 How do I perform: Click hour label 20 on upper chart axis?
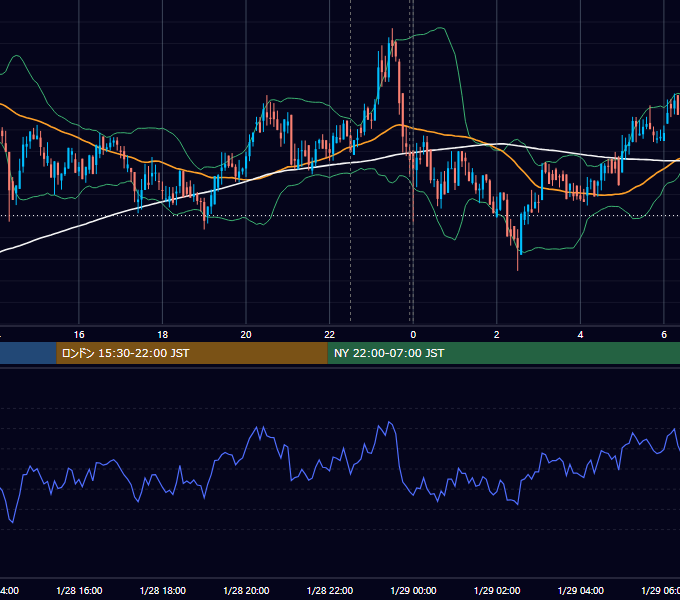click(246, 334)
